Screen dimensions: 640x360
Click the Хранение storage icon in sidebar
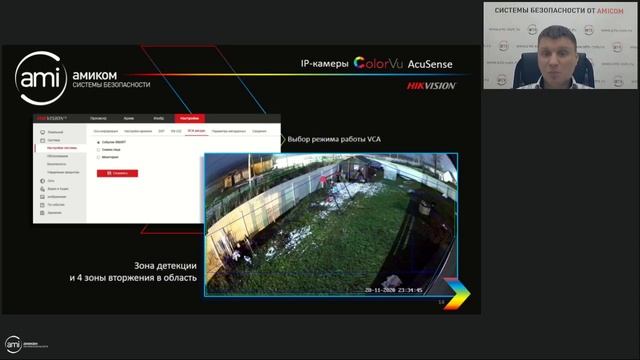coord(42,213)
